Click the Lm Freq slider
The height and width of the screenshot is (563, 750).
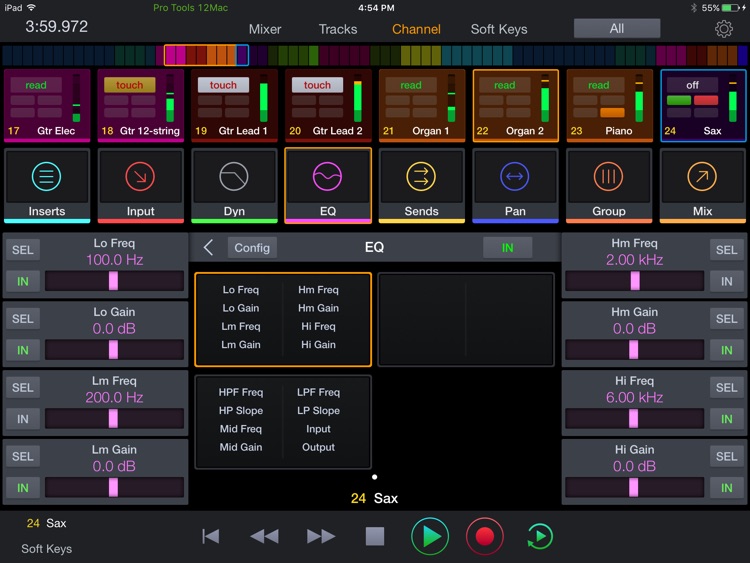[x=114, y=419]
